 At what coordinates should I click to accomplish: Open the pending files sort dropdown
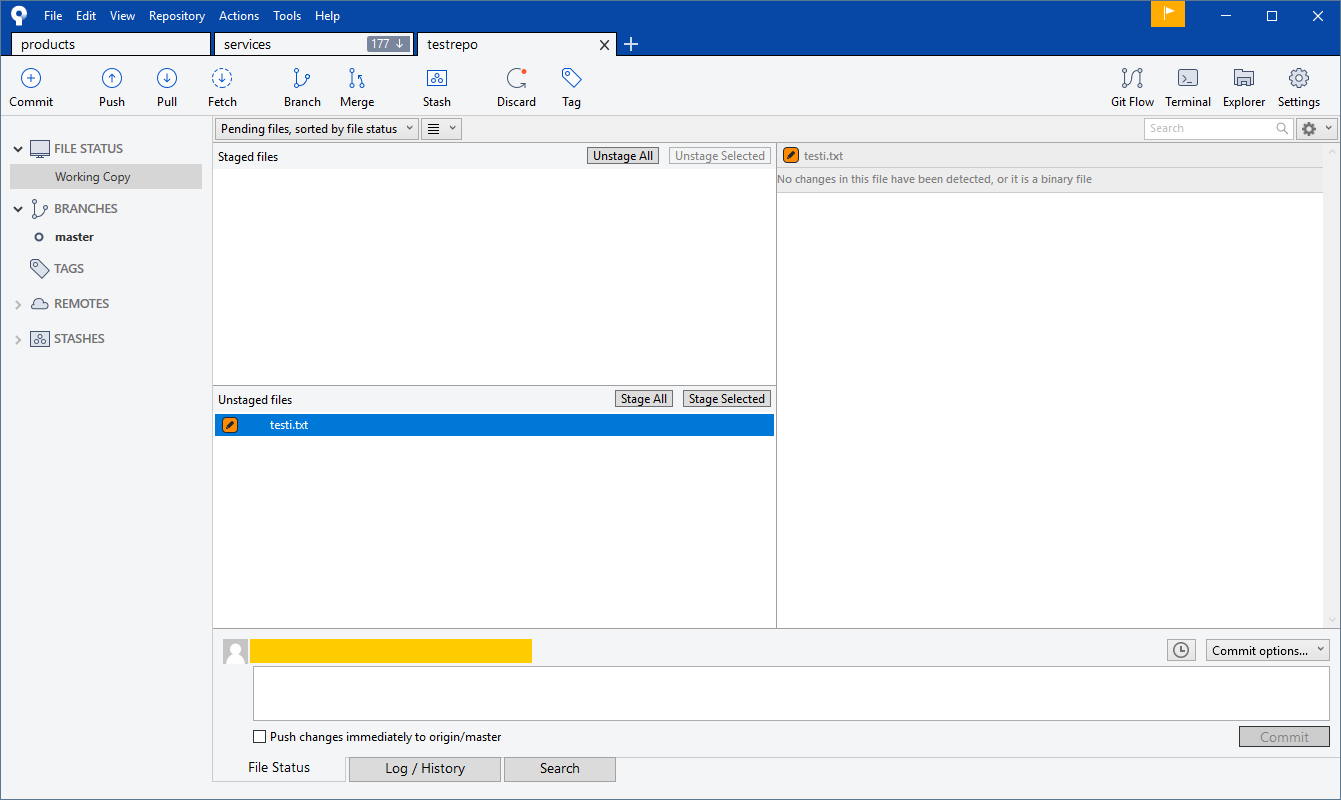(x=316, y=128)
